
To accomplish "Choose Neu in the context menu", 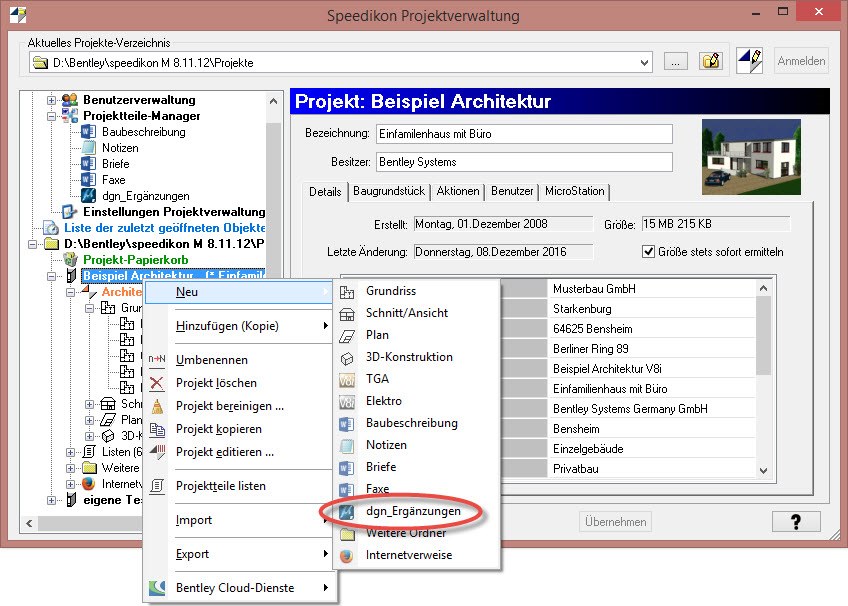I will tap(240, 292).
